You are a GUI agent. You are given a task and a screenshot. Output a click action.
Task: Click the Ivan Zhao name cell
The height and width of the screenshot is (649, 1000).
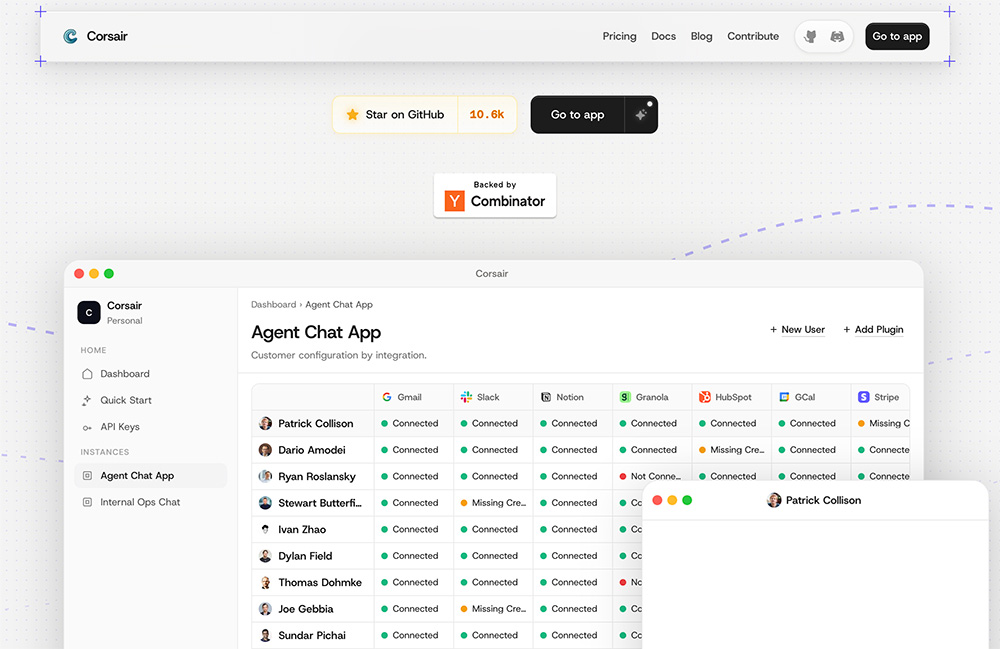312,530
